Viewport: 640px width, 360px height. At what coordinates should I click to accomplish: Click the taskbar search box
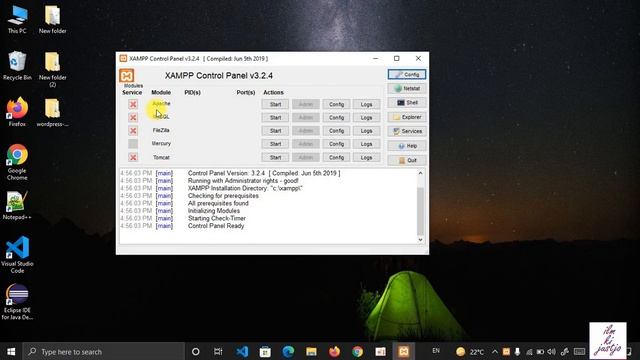(x=104, y=351)
